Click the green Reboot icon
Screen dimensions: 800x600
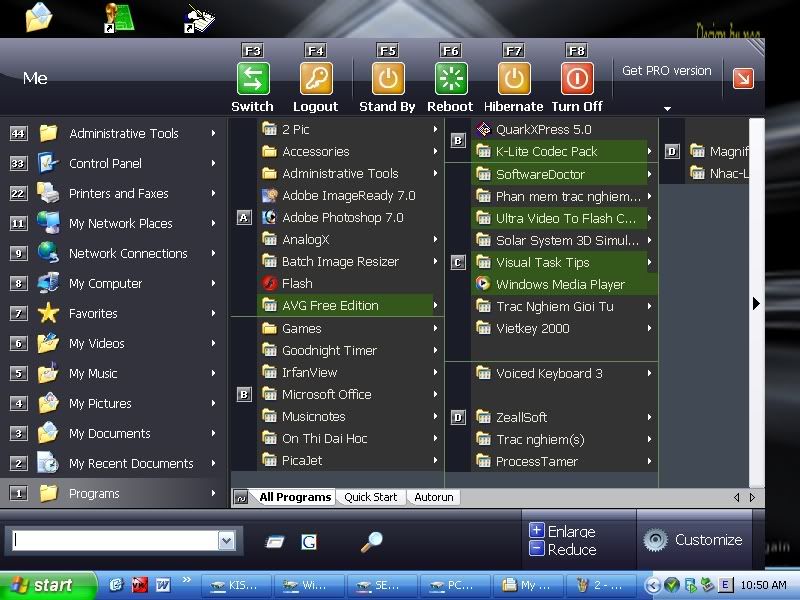pyautogui.click(x=451, y=79)
